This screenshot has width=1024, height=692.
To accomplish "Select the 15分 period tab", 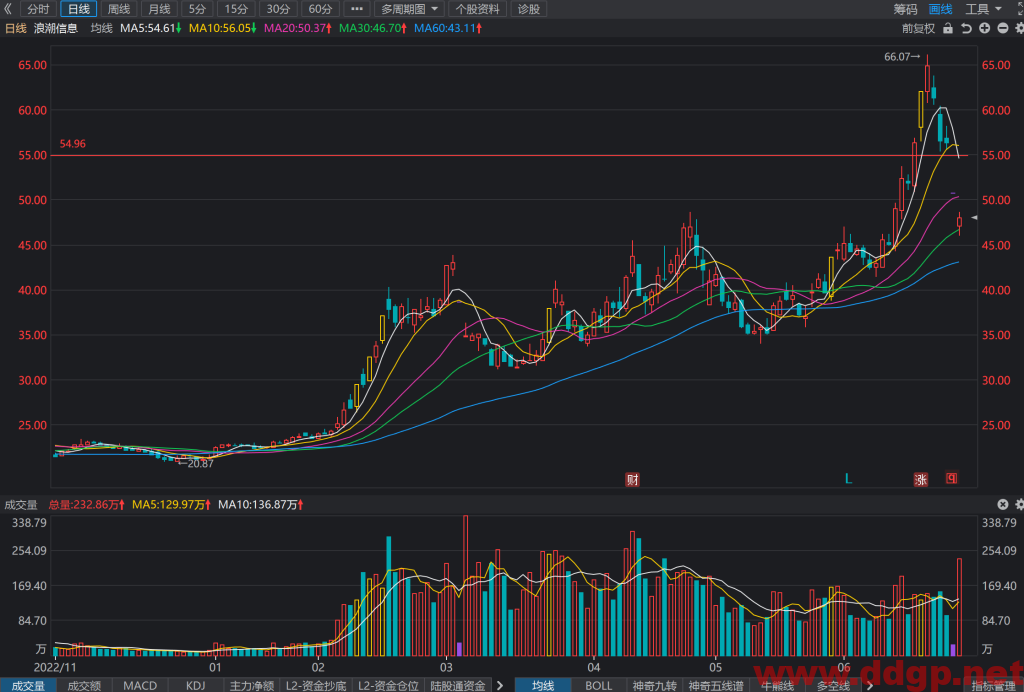I will [x=236, y=9].
